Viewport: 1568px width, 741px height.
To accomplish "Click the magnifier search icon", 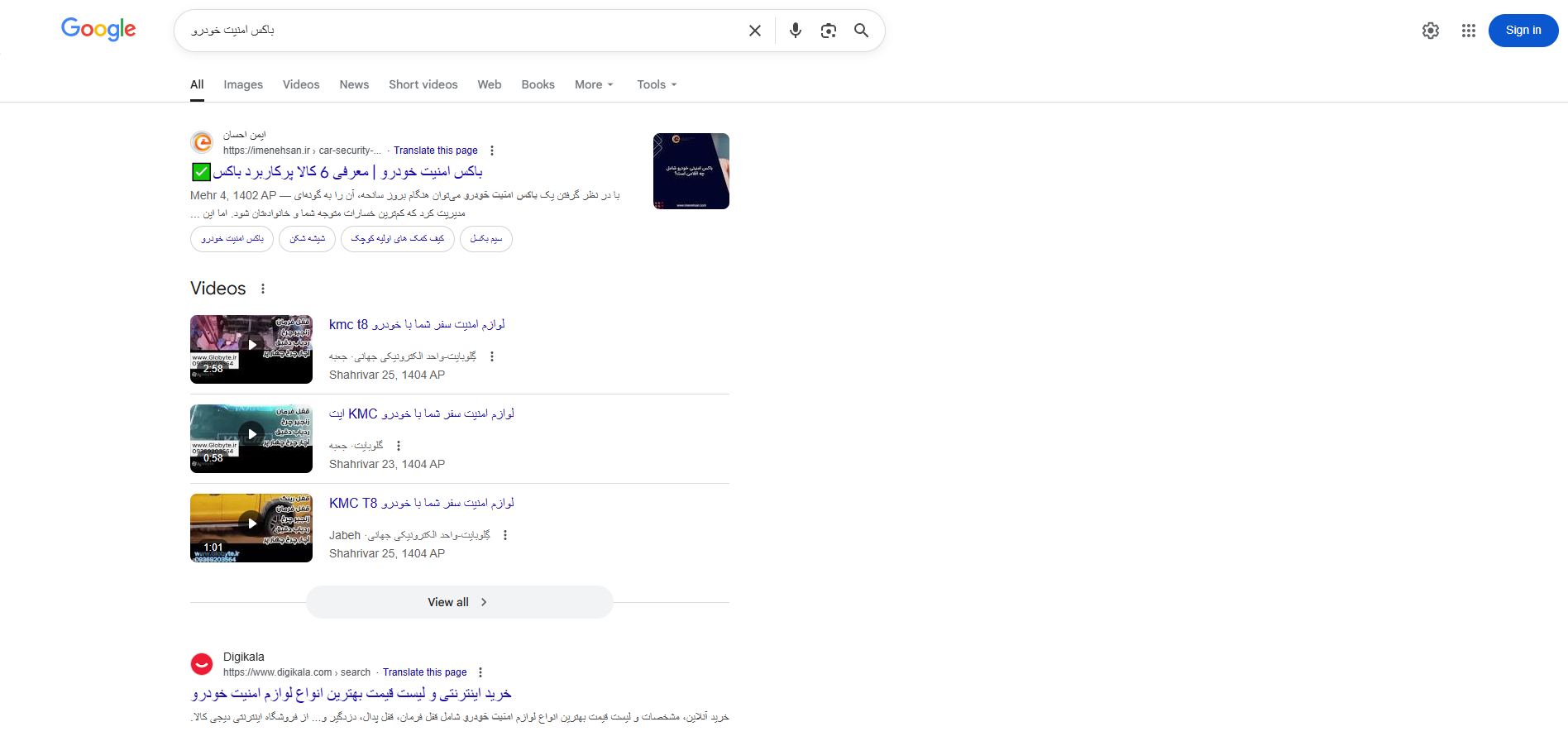I will [x=861, y=31].
